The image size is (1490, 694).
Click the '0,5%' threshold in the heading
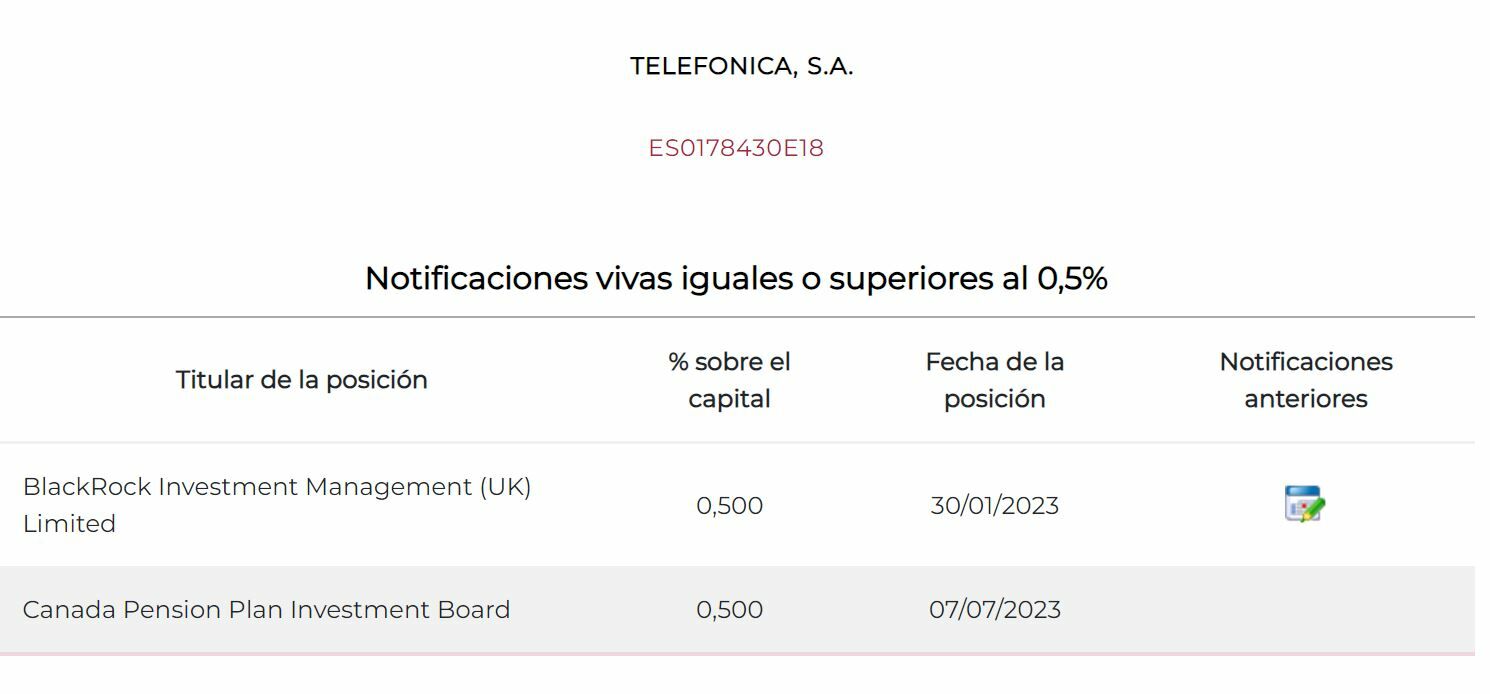[1071, 278]
